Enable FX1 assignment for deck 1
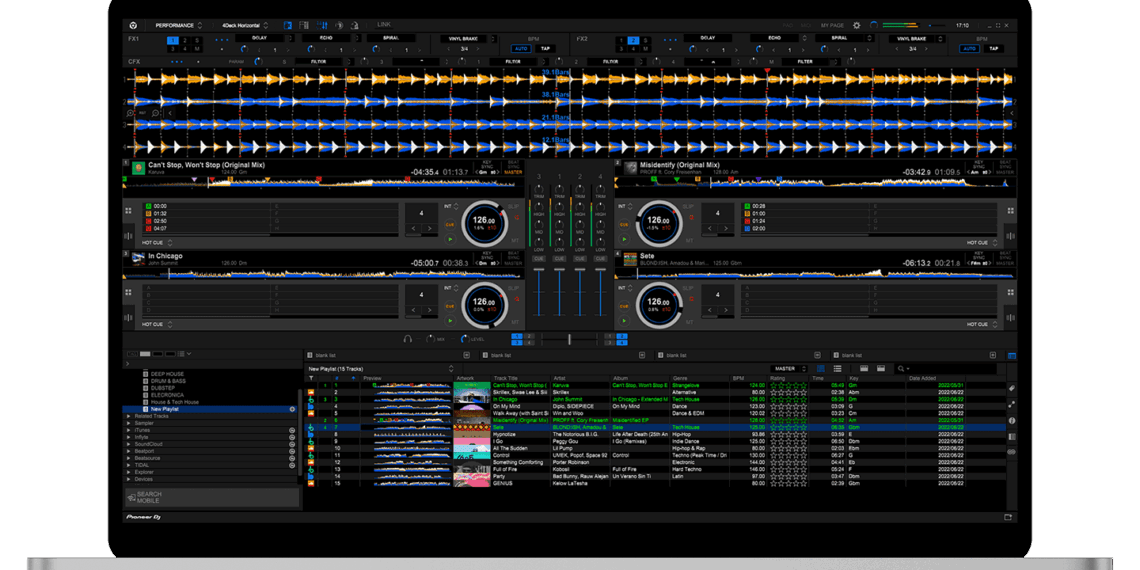The height and width of the screenshot is (570, 1140). [x=171, y=40]
